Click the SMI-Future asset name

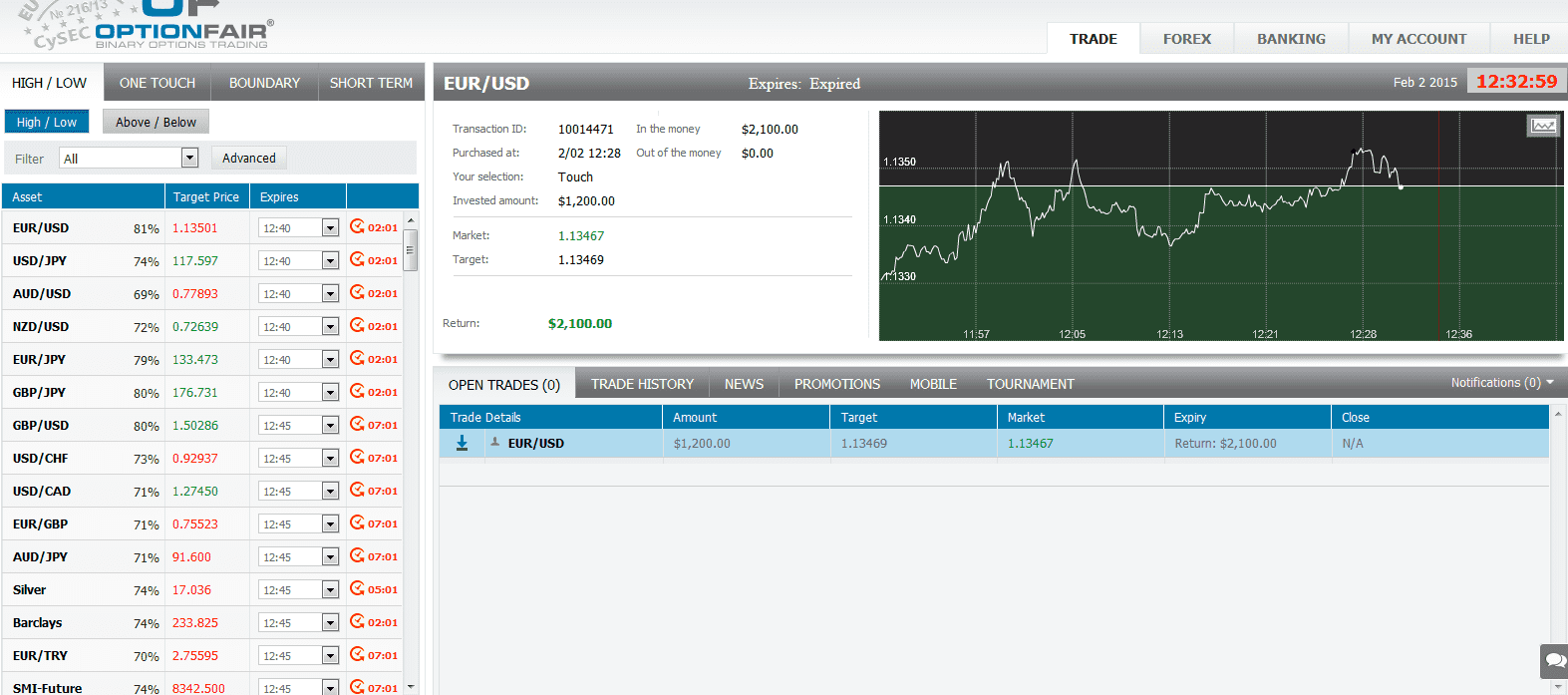(x=47, y=688)
